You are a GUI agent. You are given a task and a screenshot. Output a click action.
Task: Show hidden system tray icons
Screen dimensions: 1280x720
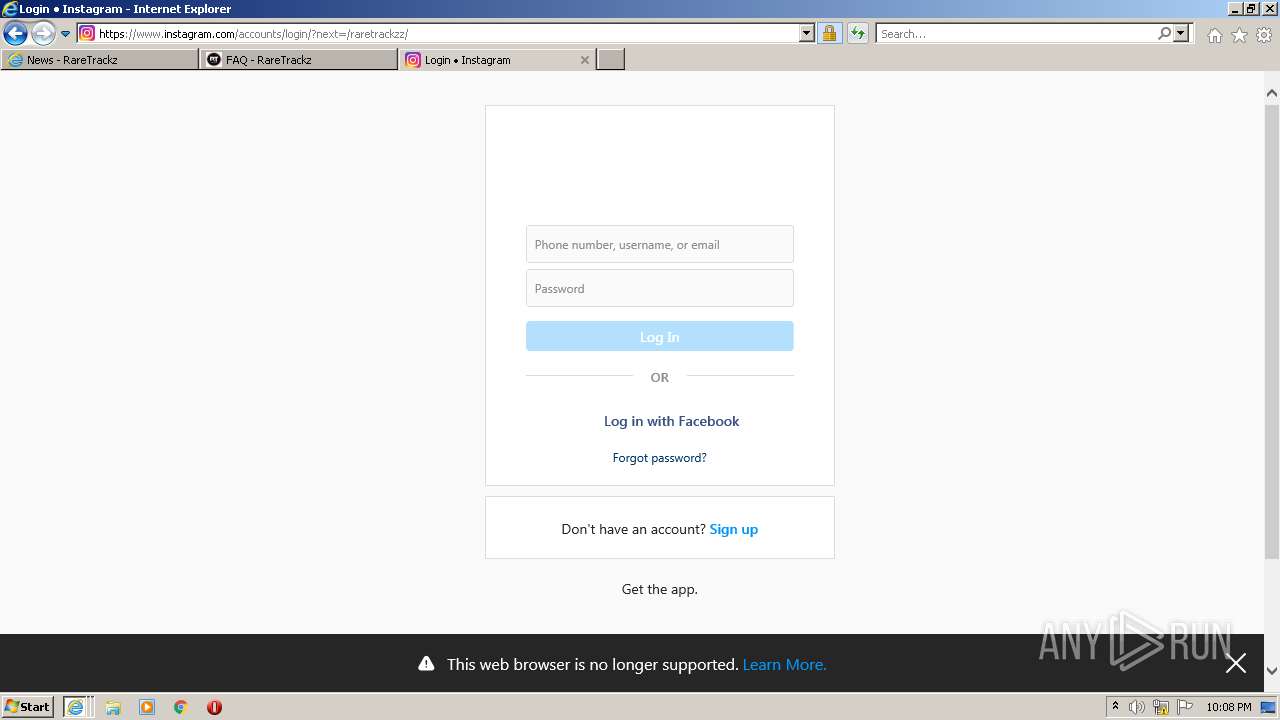tap(1115, 706)
